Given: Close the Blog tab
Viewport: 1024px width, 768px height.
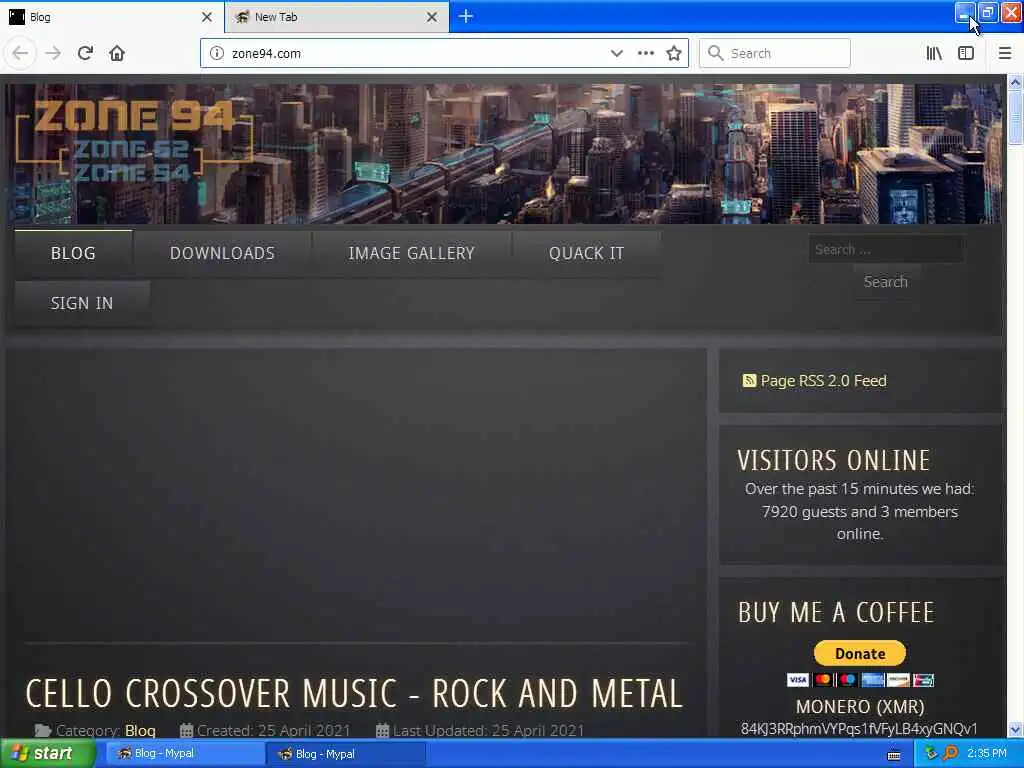Looking at the screenshot, I should tap(206, 17).
